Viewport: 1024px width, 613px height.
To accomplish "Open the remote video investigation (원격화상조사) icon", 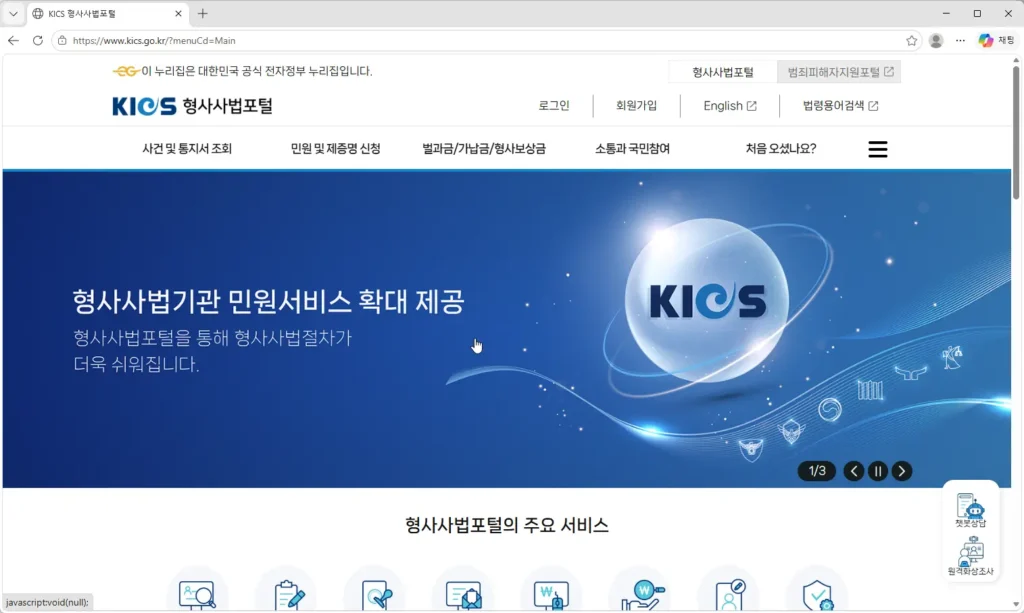I will pyautogui.click(x=970, y=556).
